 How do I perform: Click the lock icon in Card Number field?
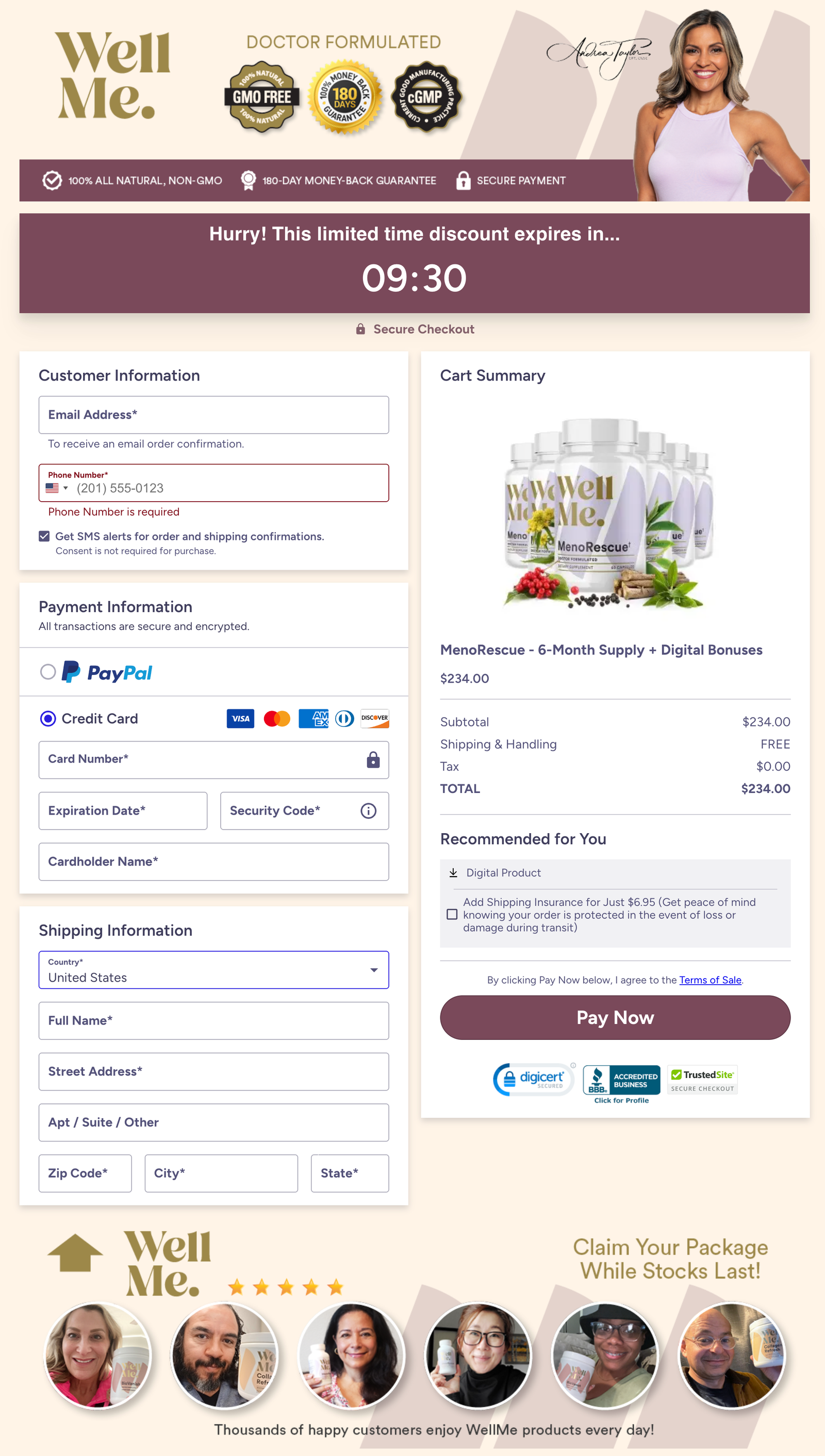click(373, 760)
